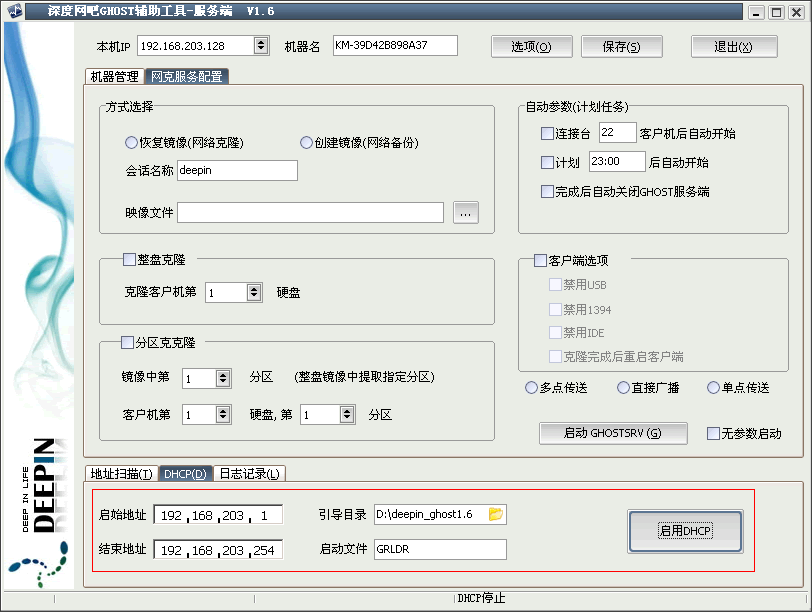This screenshot has width=812, height=612.
Task: Minimize the window
Action: coord(756,12)
